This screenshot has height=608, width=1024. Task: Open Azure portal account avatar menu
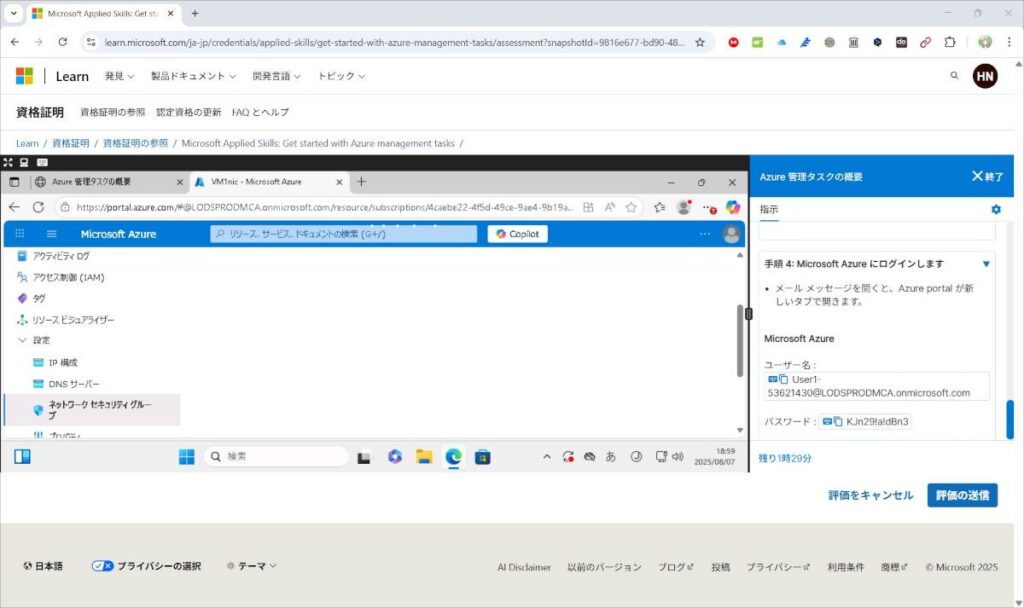[x=731, y=234]
